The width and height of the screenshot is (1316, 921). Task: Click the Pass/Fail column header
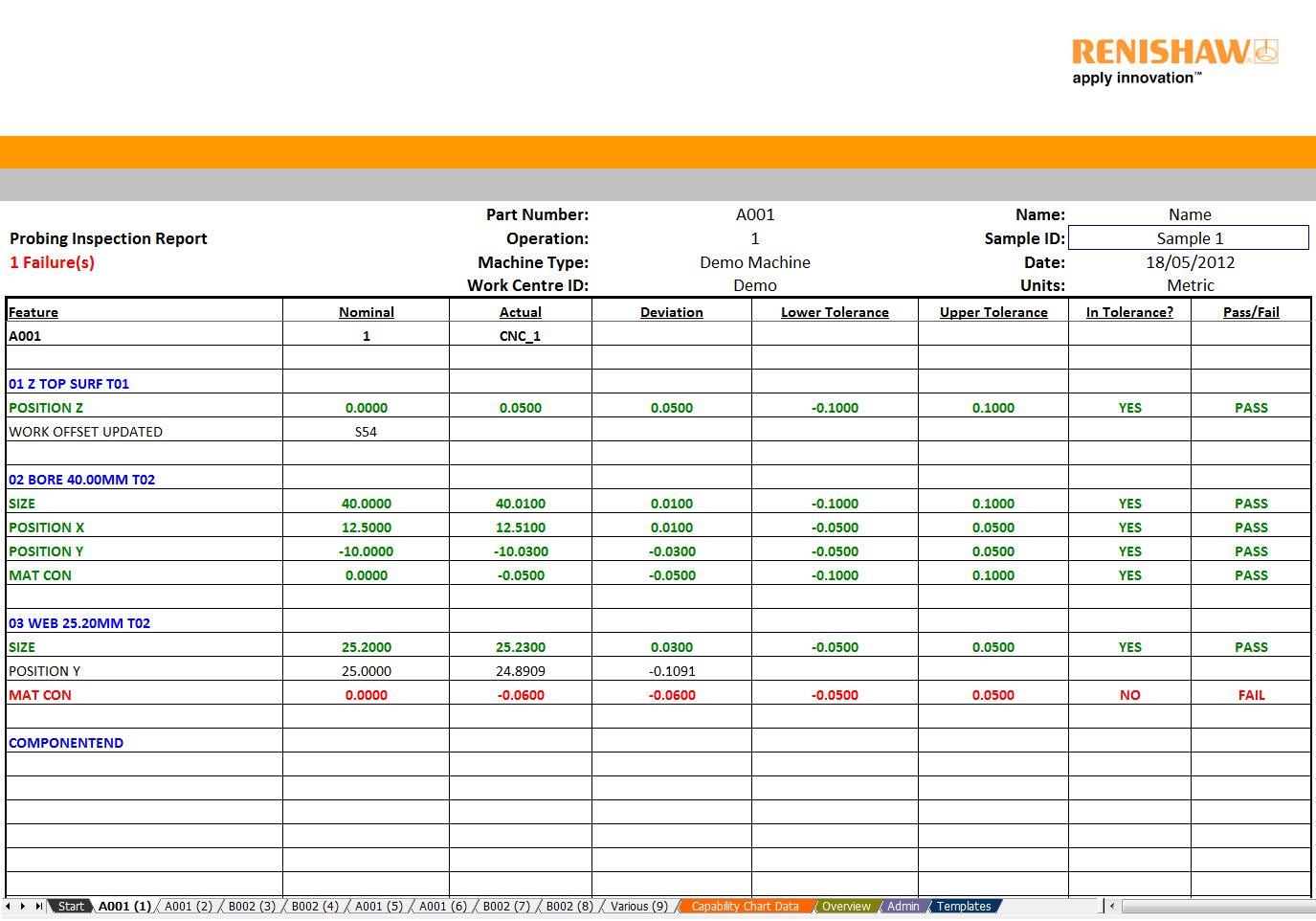pos(1251,312)
